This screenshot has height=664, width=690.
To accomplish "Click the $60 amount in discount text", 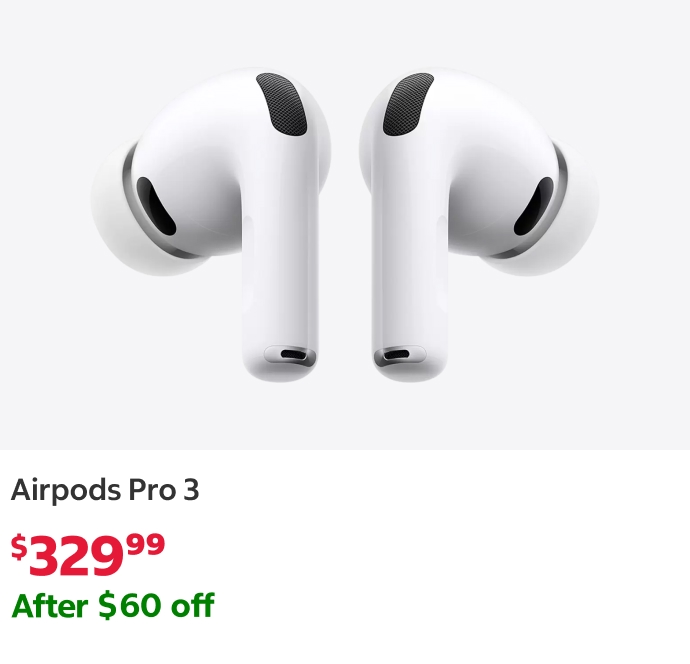I will [128, 605].
